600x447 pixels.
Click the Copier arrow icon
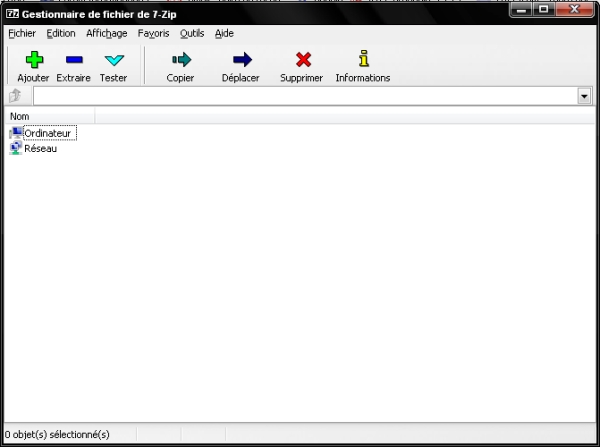pyautogui.click(x=180, y=61)
